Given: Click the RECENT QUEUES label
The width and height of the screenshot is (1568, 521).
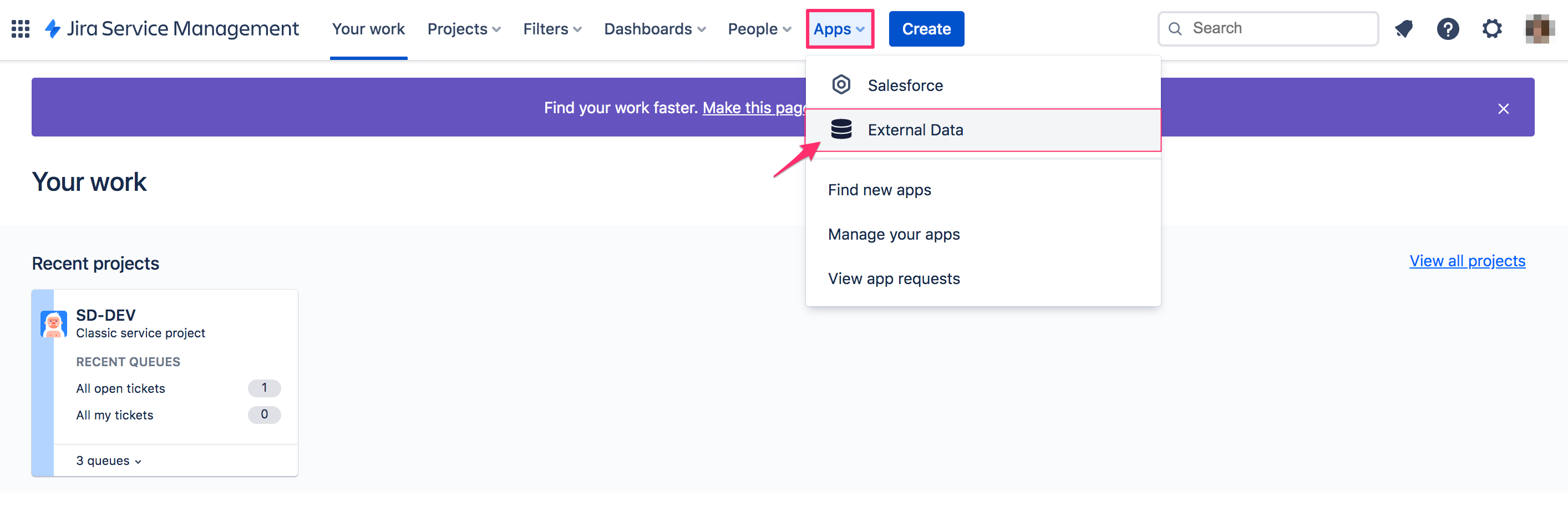Looking at the screenshot, I should [128, 362].
